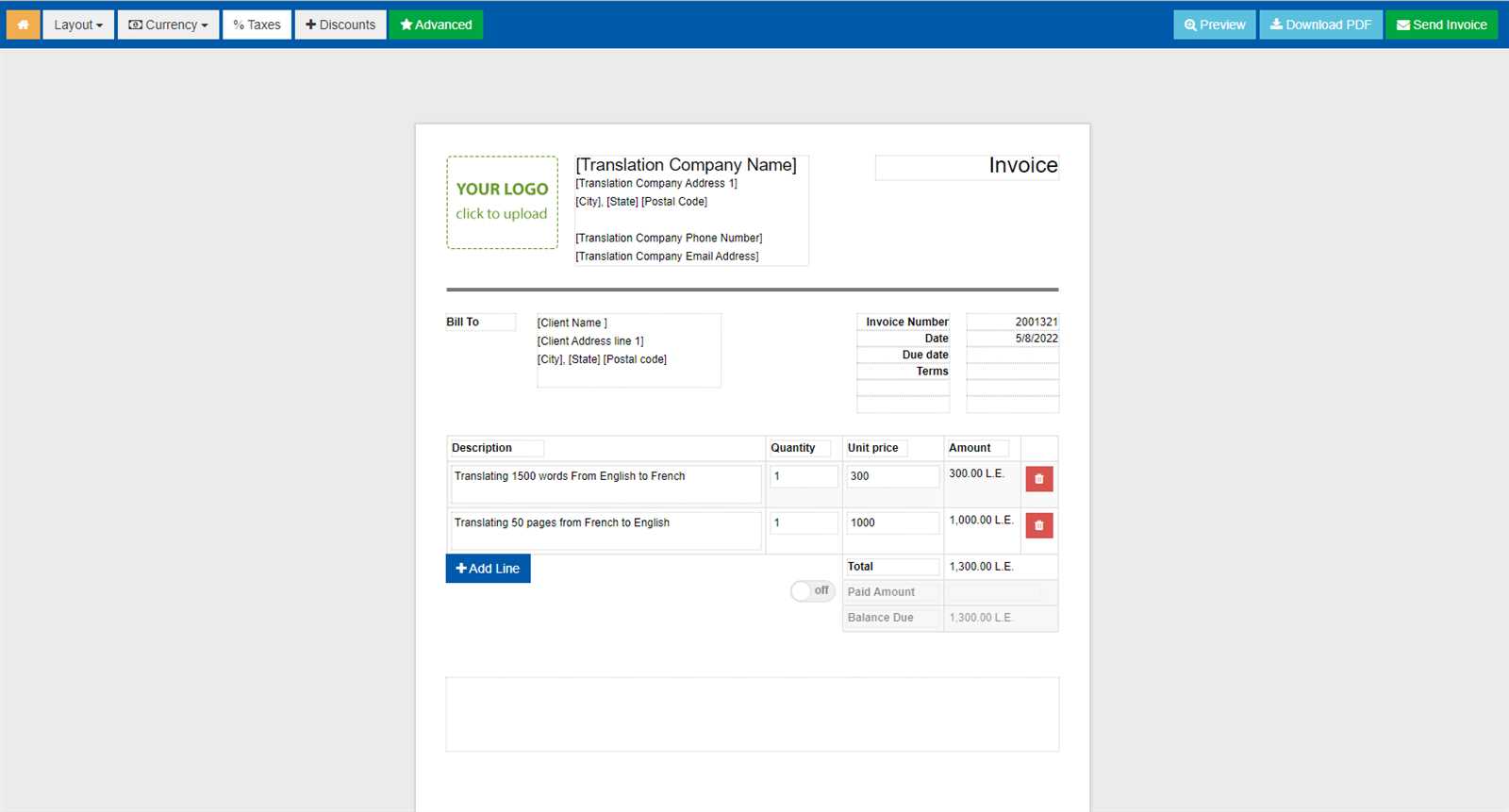Image resolution: width=1509 pixels, height=812 pixels.
Task: Click the Quantity column header field
Action: 800,448
